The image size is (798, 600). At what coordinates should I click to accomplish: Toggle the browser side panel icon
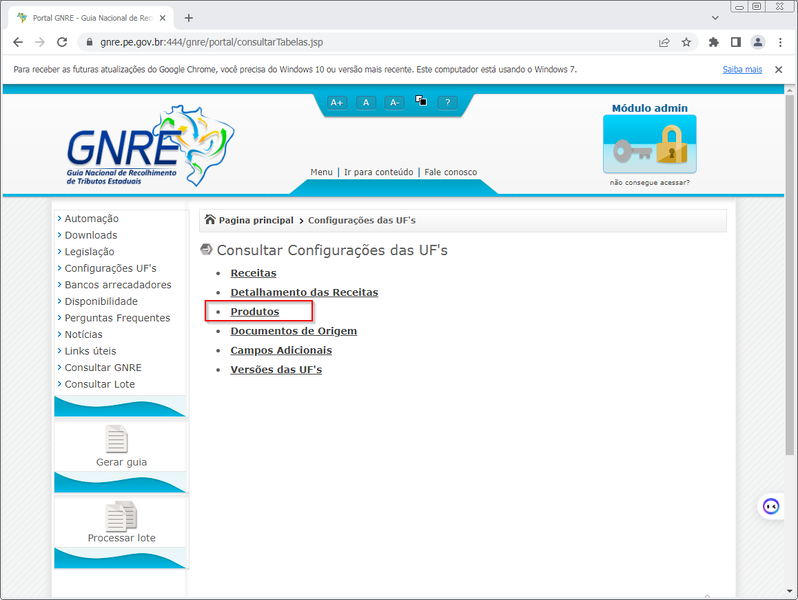coord(736,42)
